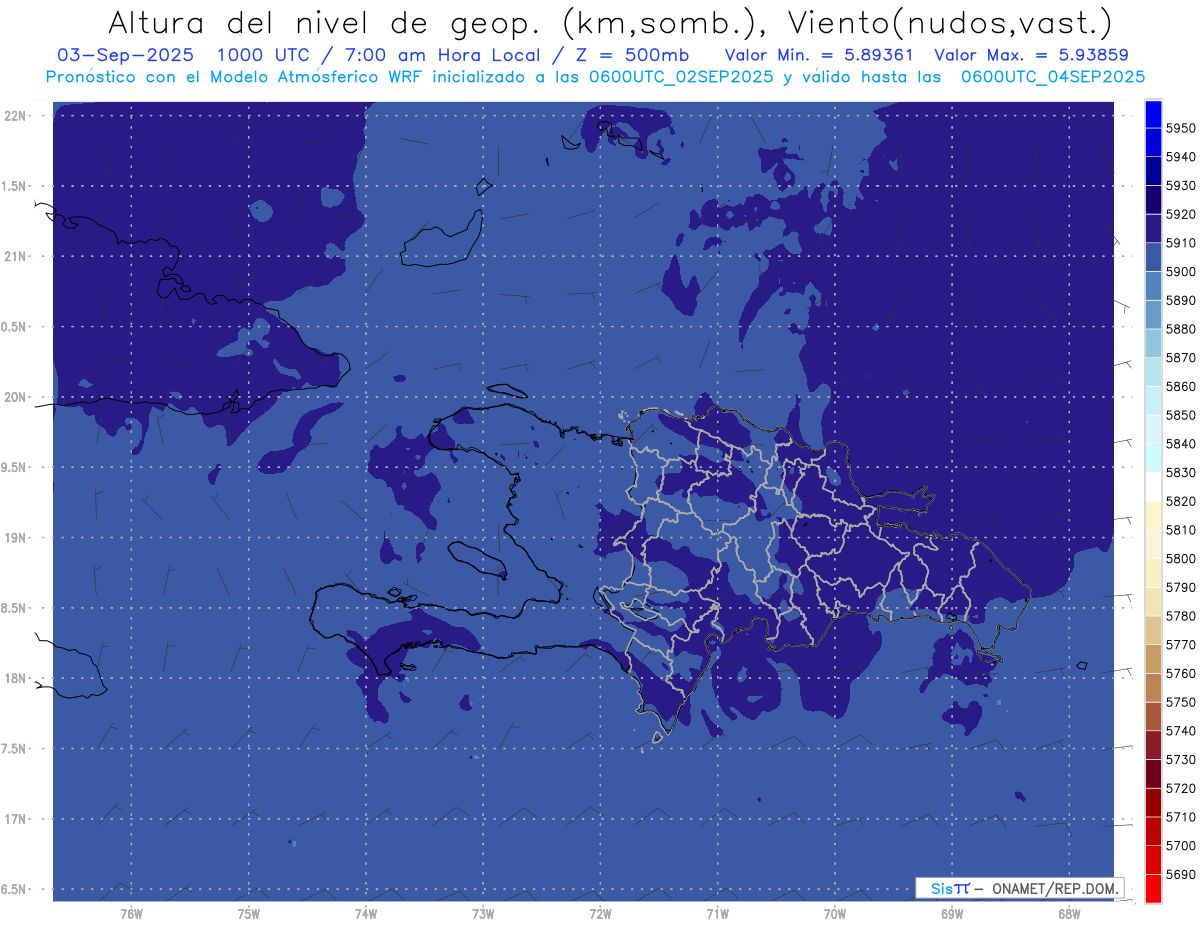Click the bright blue swatch above 5950
1200x927 pixels.
click(1153, 114)
